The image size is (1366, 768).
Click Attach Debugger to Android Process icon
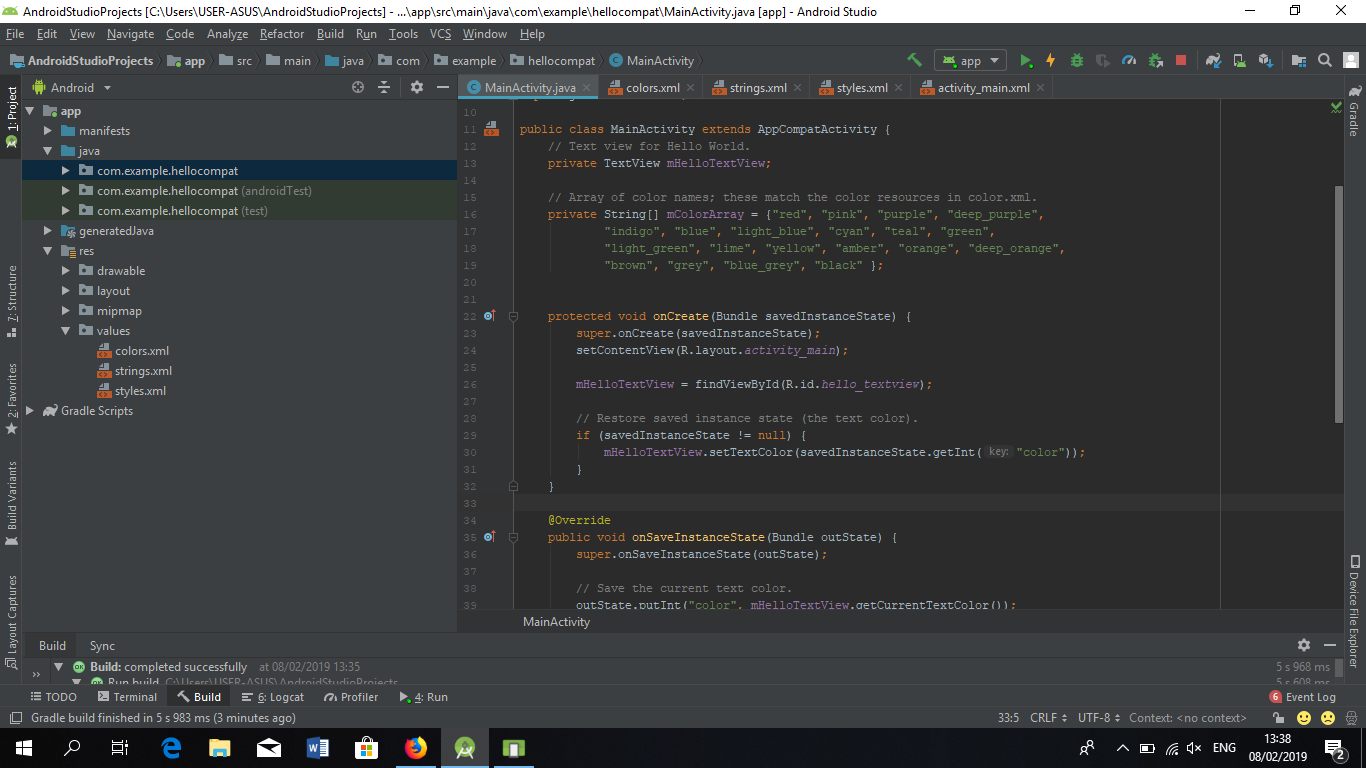click(1155, 60)
